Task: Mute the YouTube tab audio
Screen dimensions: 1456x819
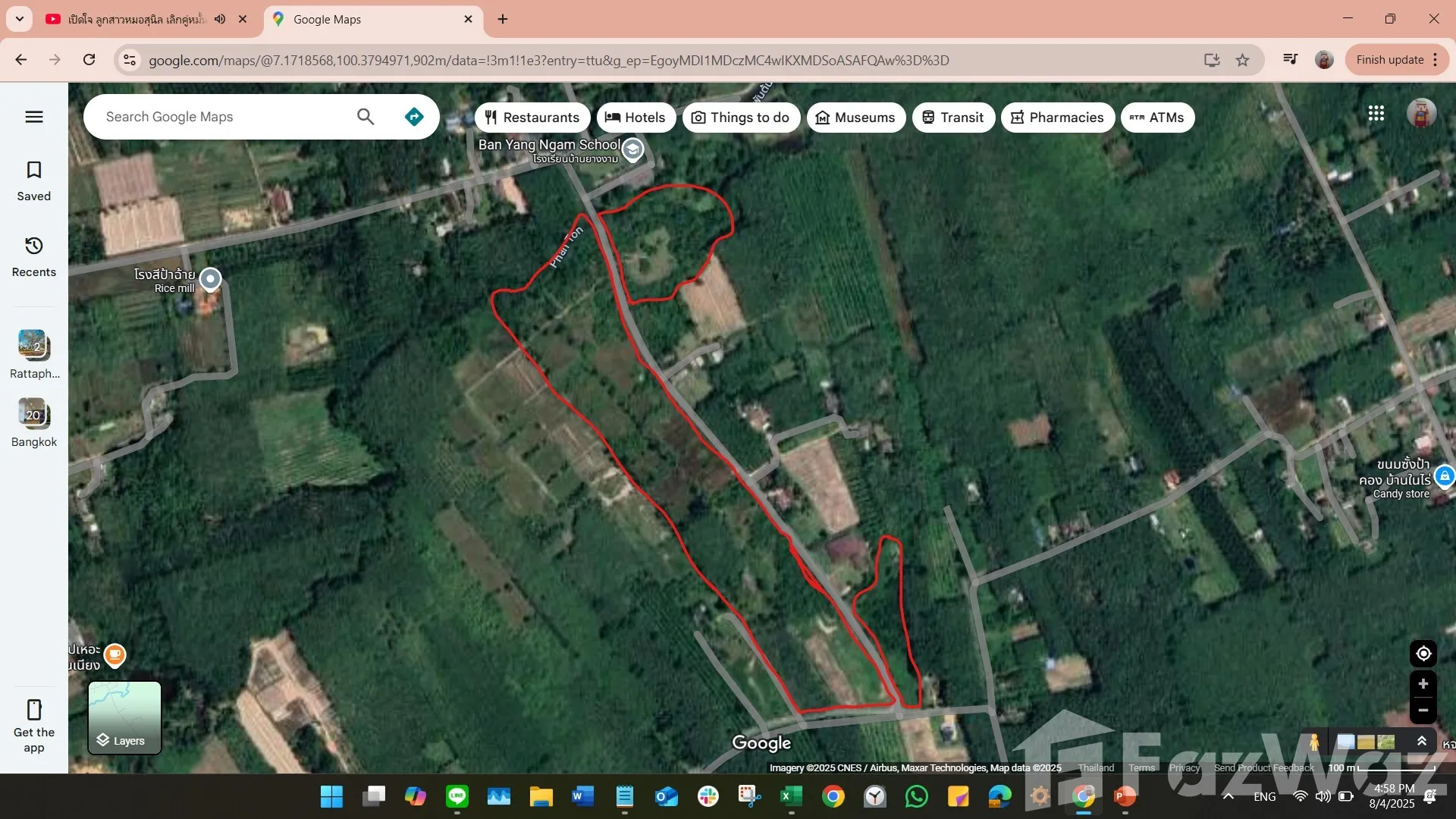Action: [220, 19]
